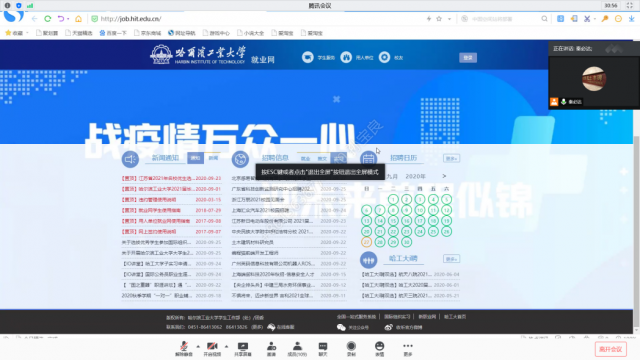Start recording with the record icon

351,348
